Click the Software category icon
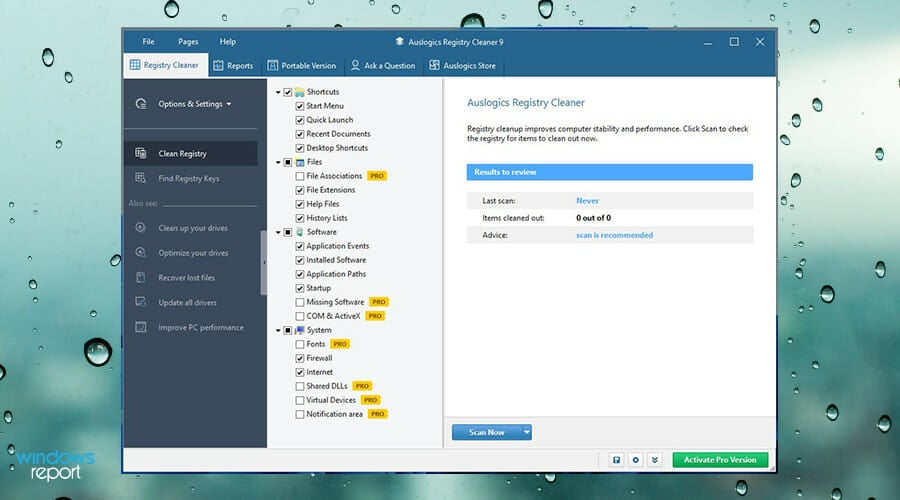The height and width of the screenshot is (500, 900). (300, 232)
